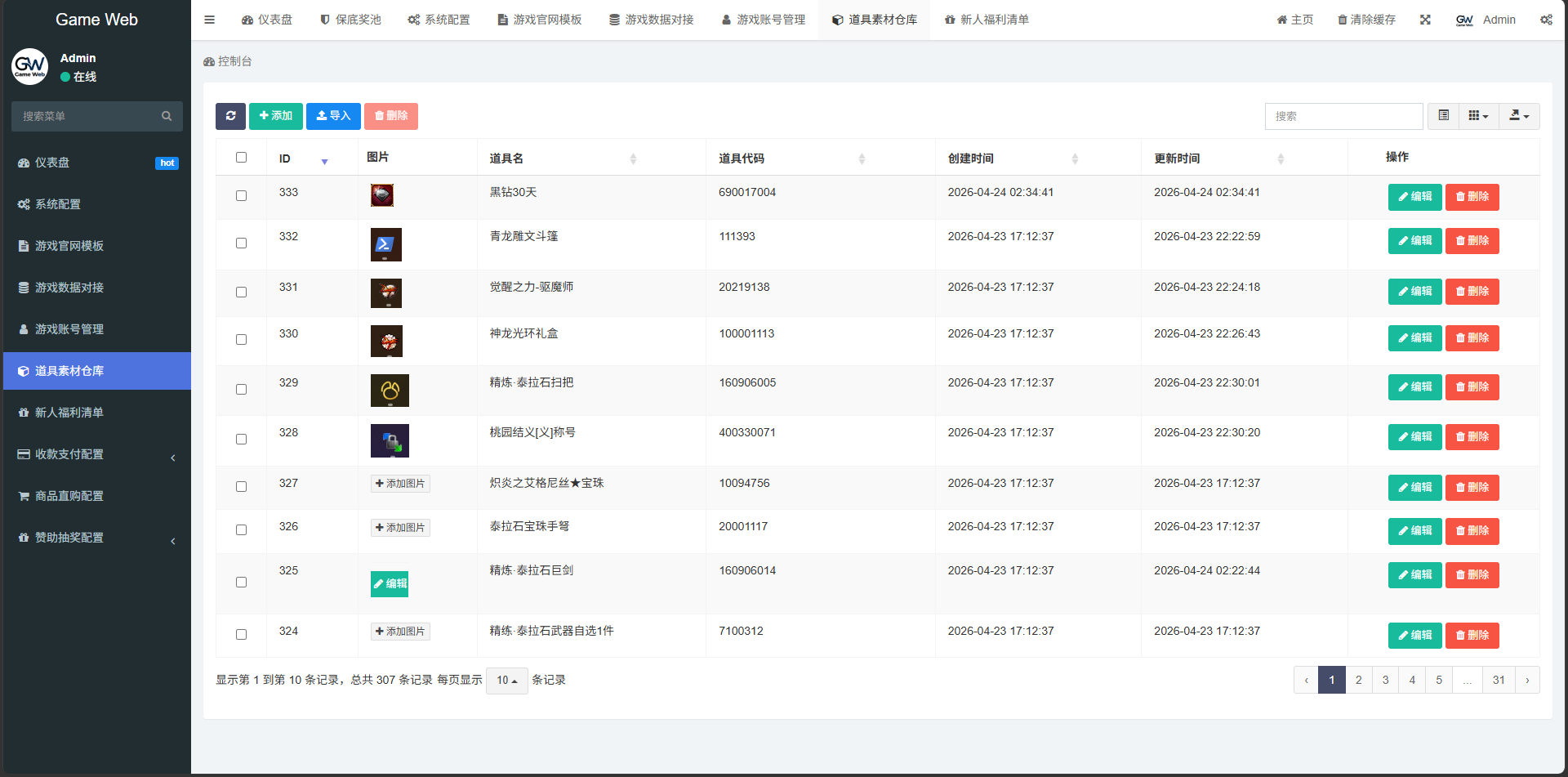Open the export data dropdown

tap(1519, 116)
